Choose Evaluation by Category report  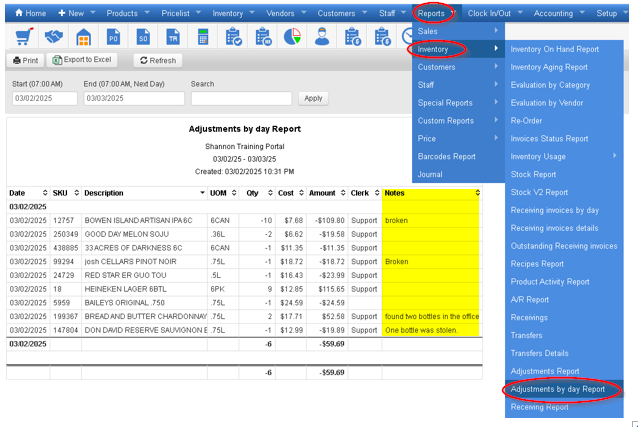pyautogui.click(x=564, y=85)
